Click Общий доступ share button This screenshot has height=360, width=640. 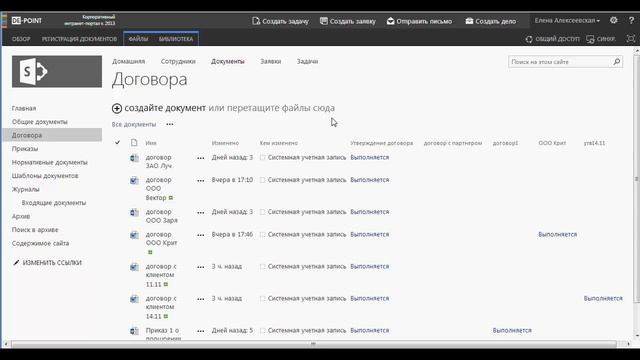pos(552,39)
